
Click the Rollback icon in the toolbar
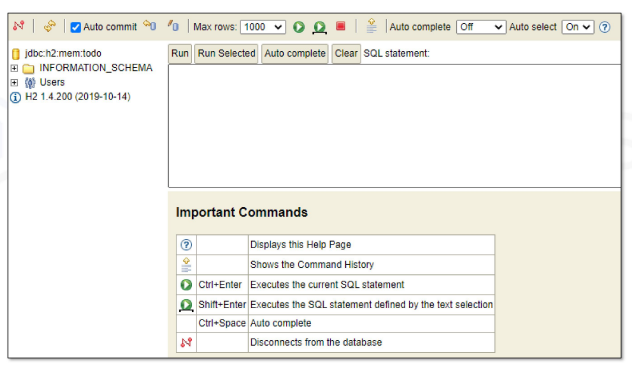[x=150, y=26]
